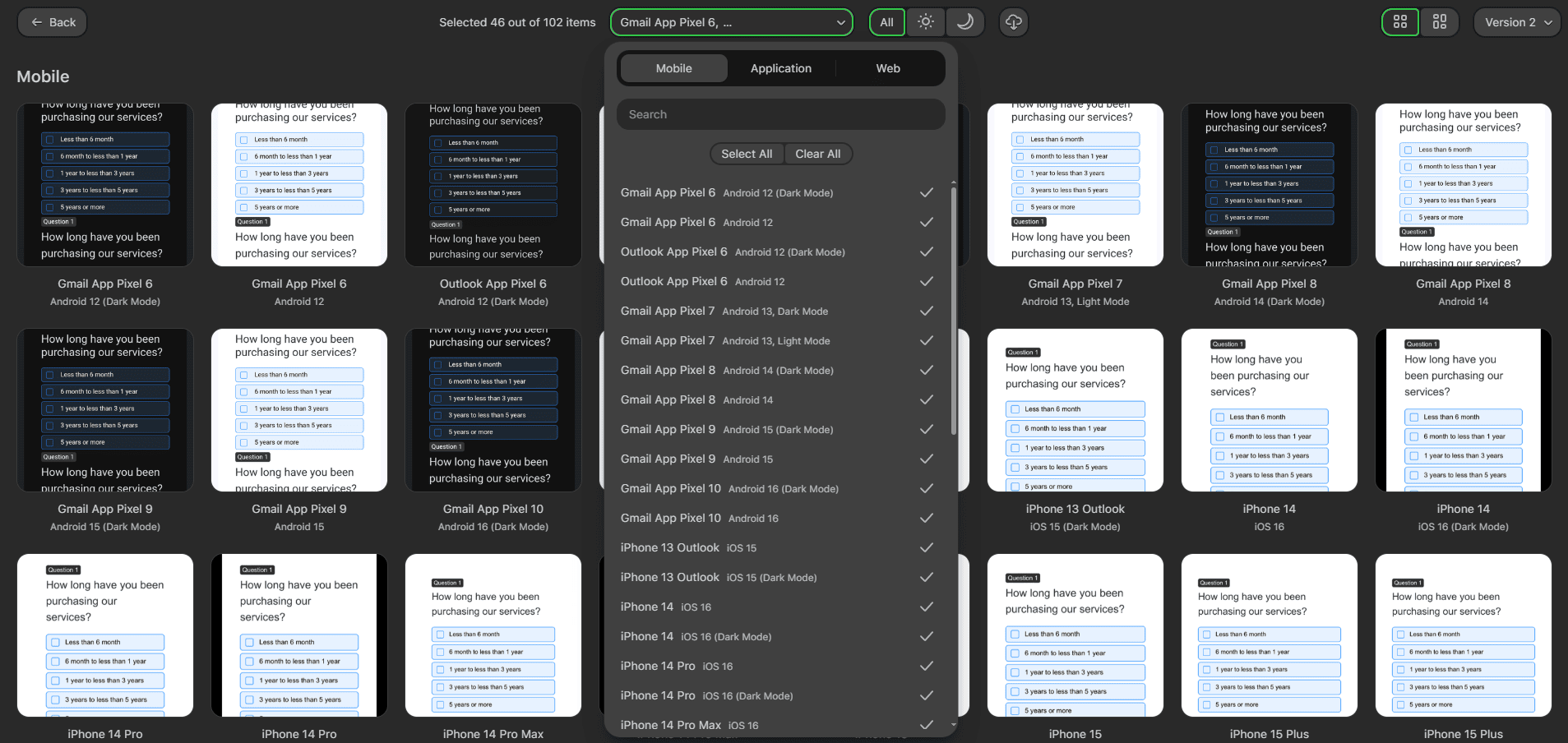Open the Gmail App Pixel 6 device dropdown
The image size is (1568, 743).
tap(730, 22)
